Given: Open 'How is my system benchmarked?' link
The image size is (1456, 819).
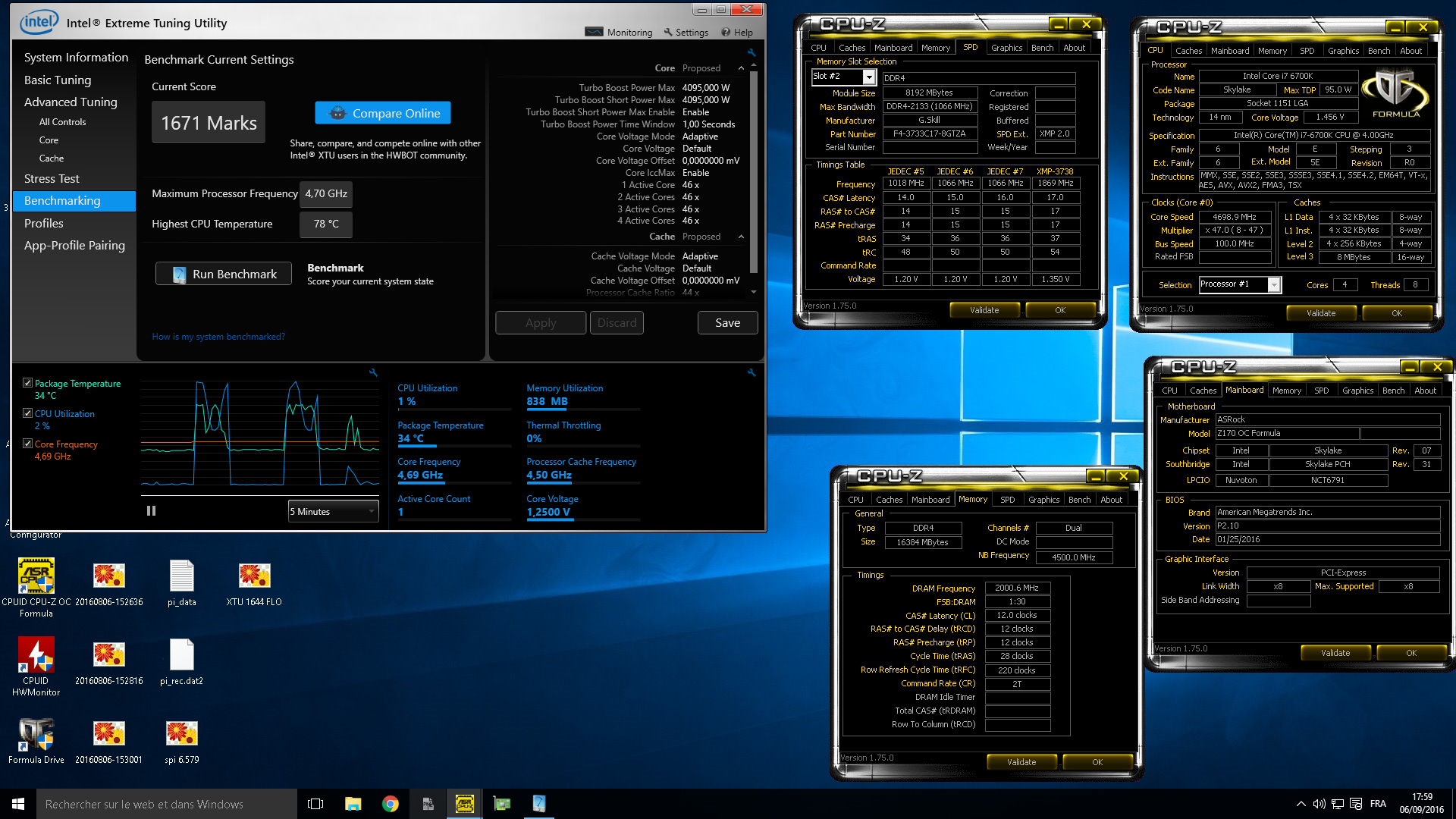Looking at the screenshot, I should point(218,337).
